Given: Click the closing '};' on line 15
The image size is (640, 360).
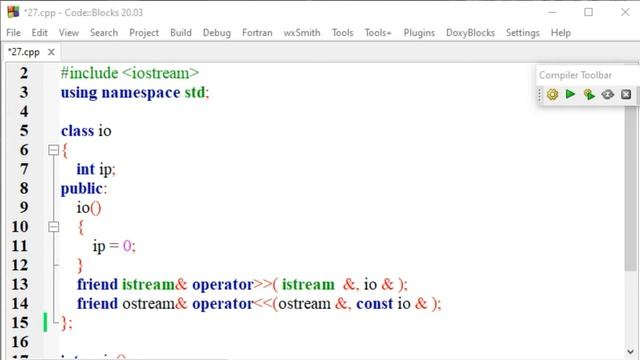Looking at the screenshot, I should (x=67, y=323).
